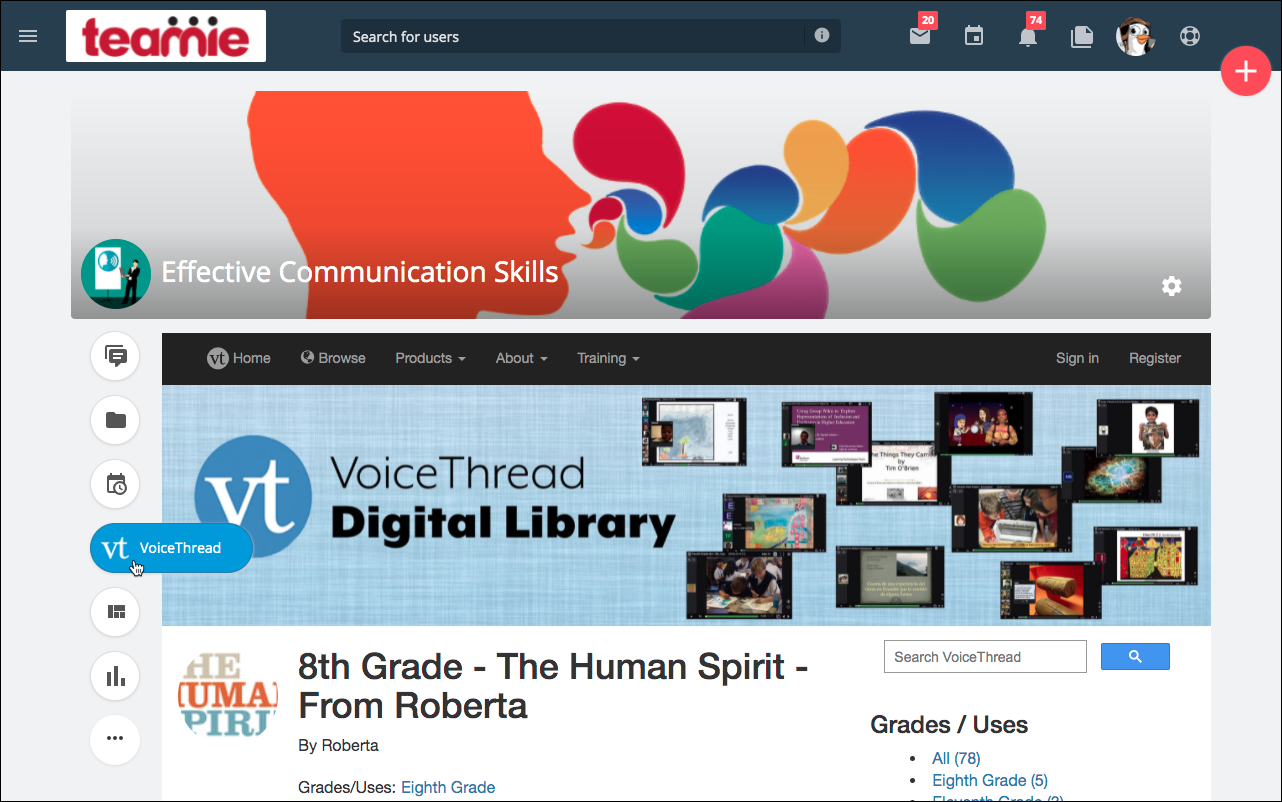Open the Eighth Grade grades/uses link
The height and width of the screenshot is (802, 1282).
(448, 787)
